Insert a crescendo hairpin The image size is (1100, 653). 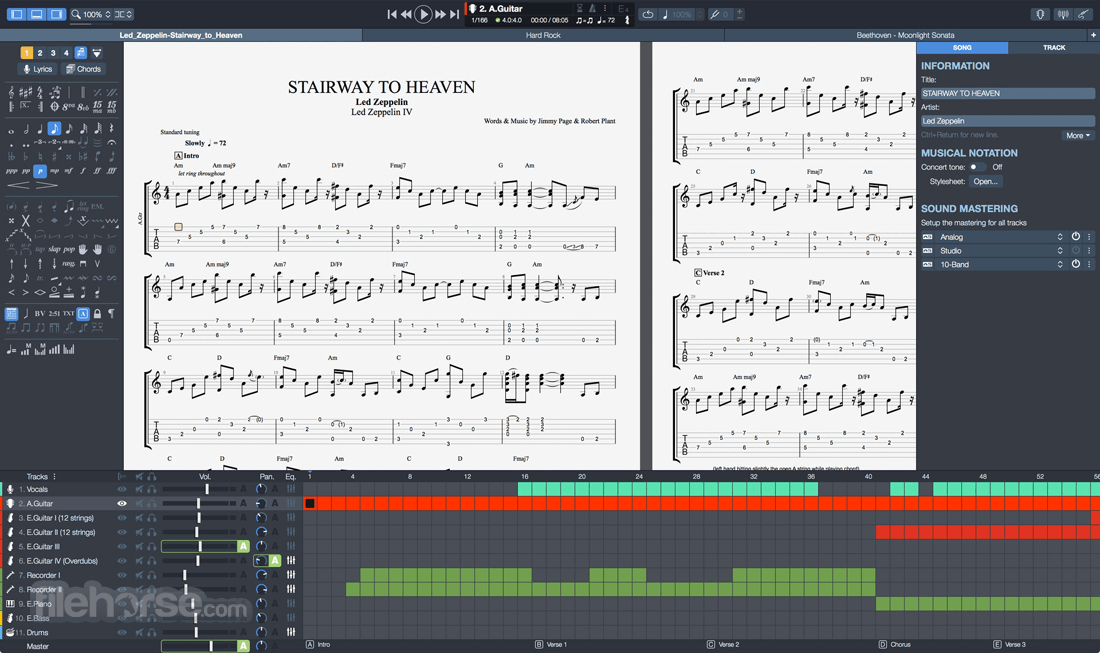pos(18,185)
